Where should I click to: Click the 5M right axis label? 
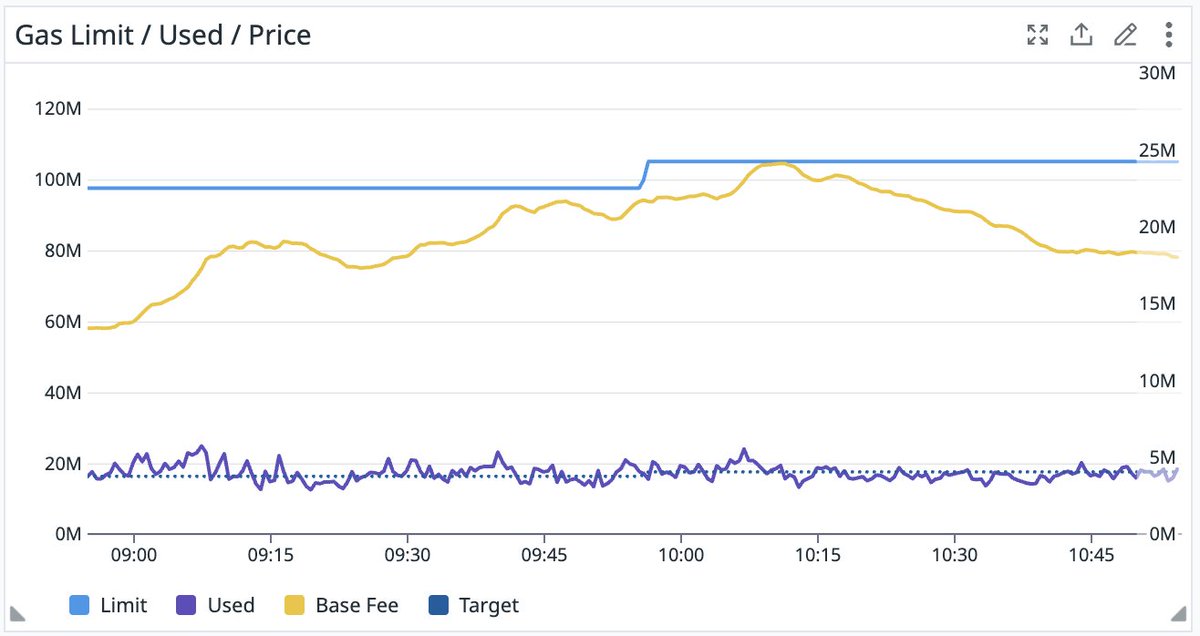point(1161,458)
